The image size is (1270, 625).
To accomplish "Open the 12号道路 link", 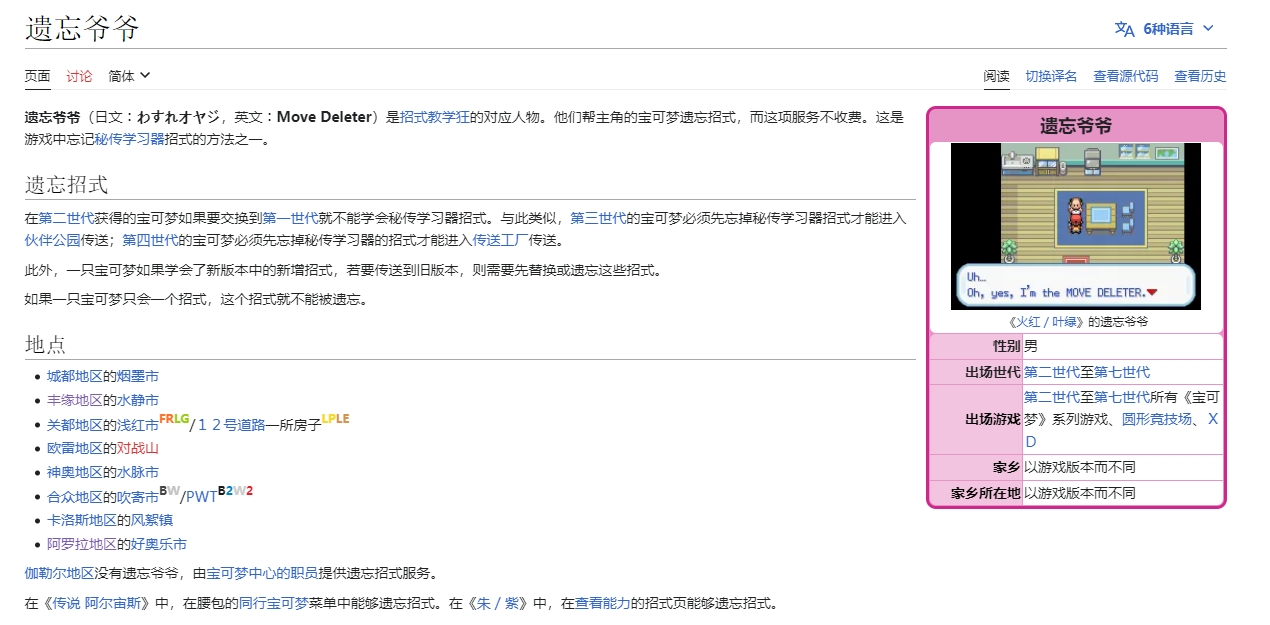I will click(231, 425).
